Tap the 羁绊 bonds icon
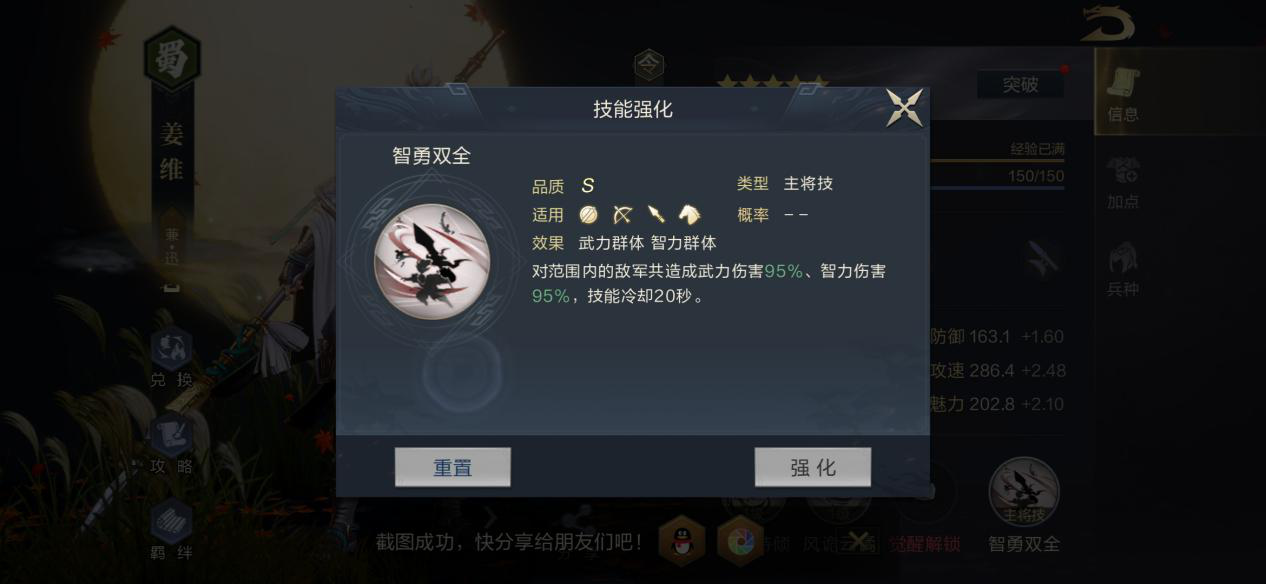 (171, 530)
